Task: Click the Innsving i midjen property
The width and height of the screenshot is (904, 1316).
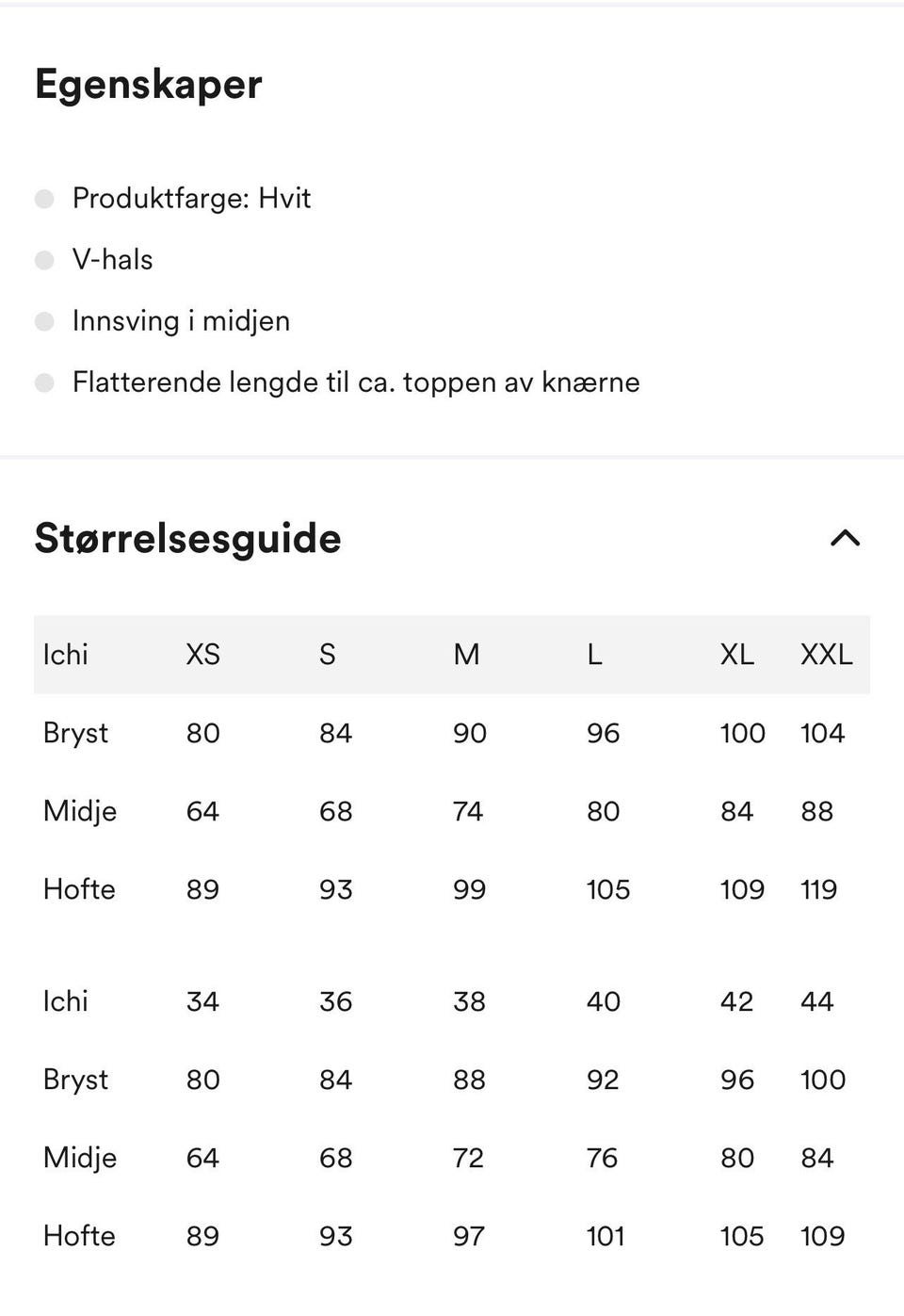Action: coord(181,320)
